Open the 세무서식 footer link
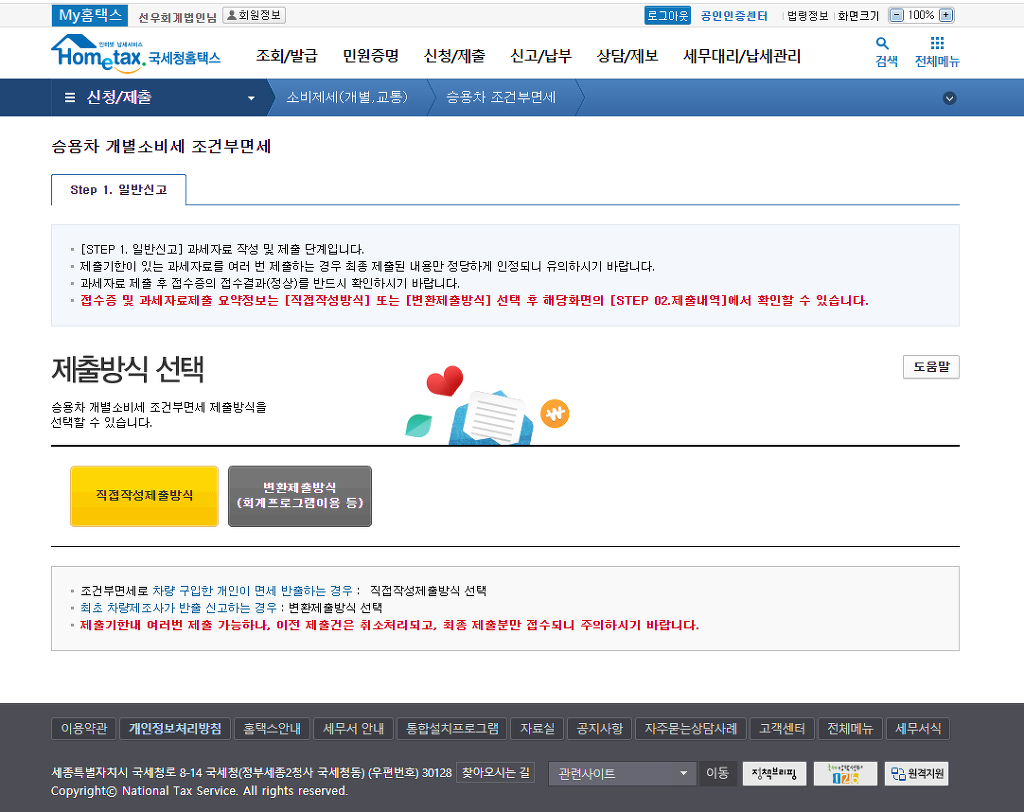 pyautogui.click(x=918, y=728)
